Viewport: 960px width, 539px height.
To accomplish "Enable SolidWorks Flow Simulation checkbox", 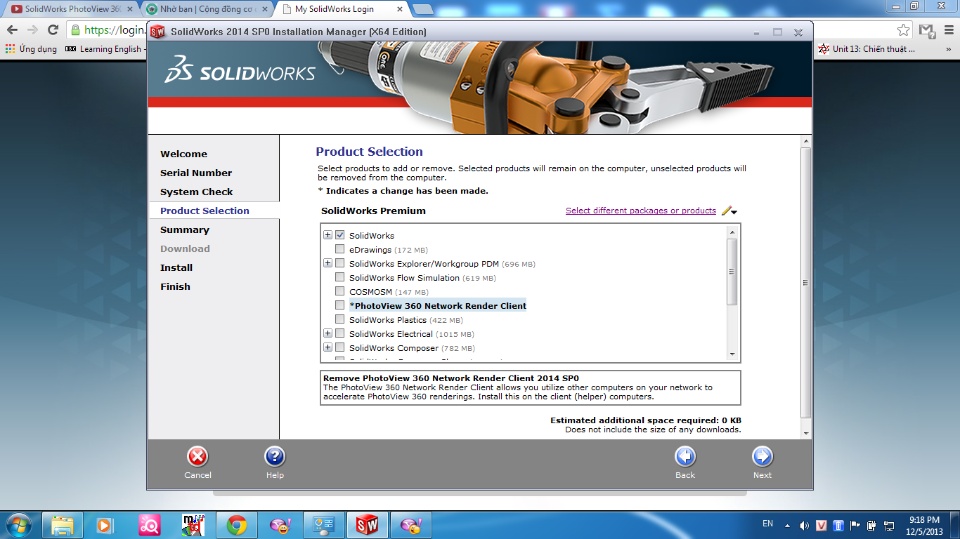I will [340, 277].
